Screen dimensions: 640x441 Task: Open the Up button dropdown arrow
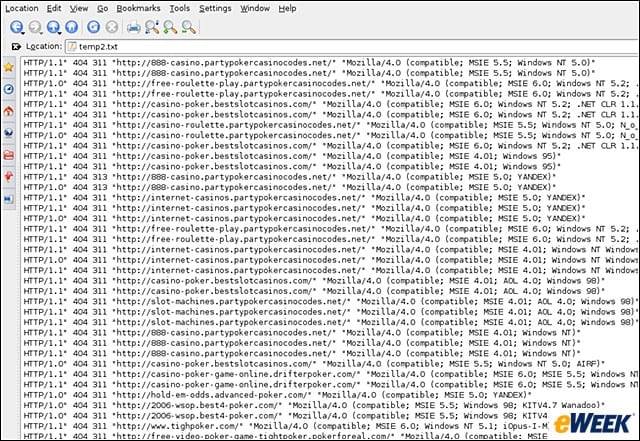tap(59, 33)
